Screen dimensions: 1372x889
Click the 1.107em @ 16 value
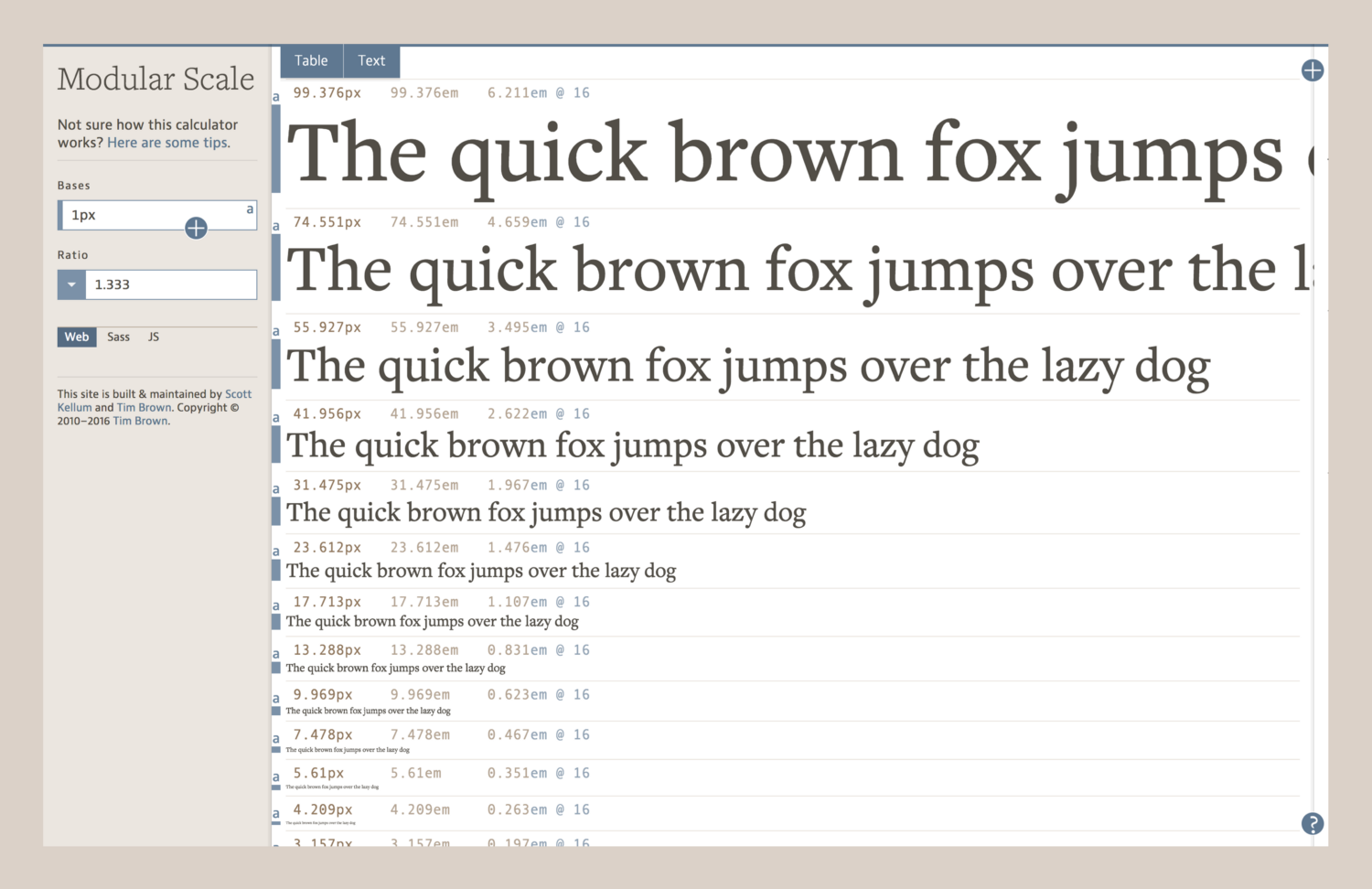click(539, 602)
